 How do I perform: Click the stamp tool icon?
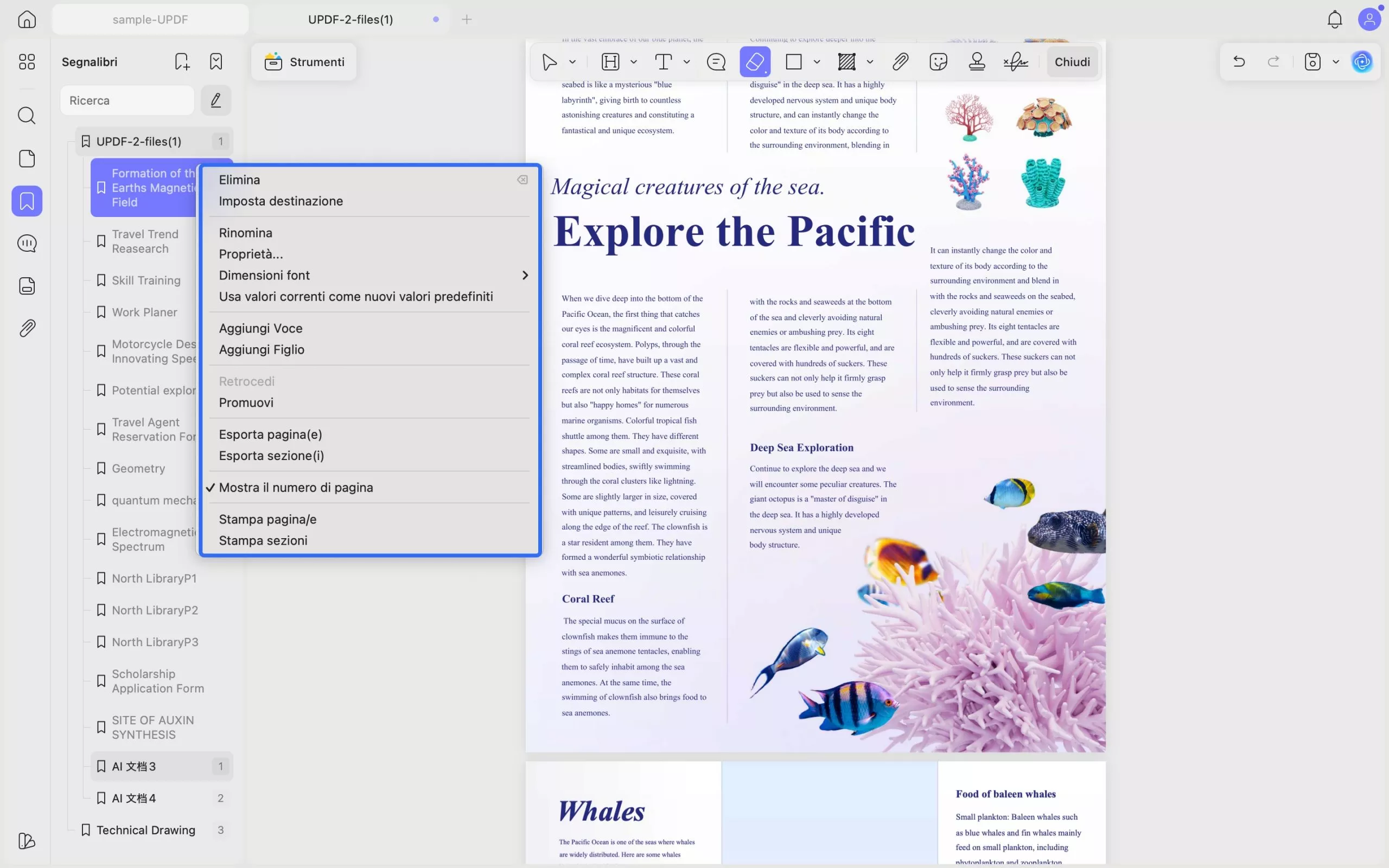pyautogui.click(x=976, y=61)
